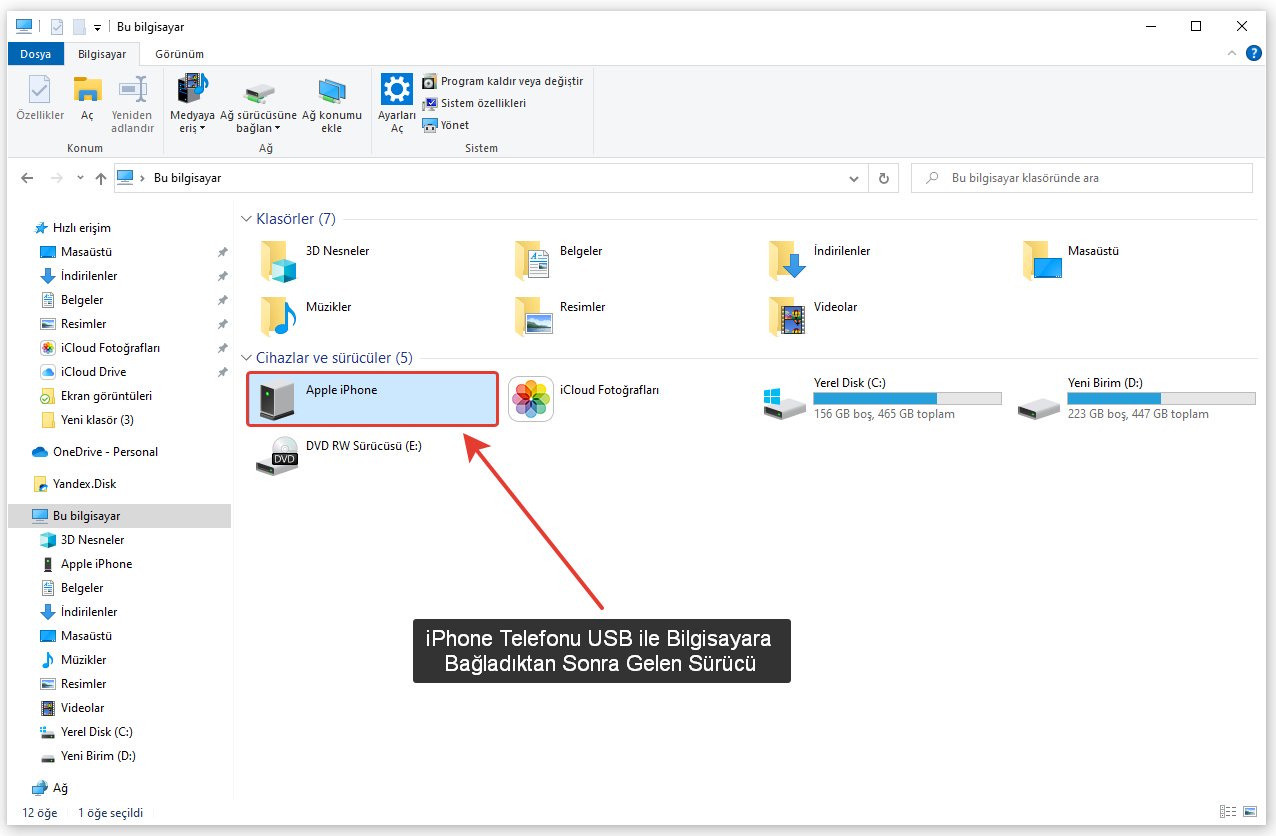Open the Müzikler folder icon

(278, 315)
